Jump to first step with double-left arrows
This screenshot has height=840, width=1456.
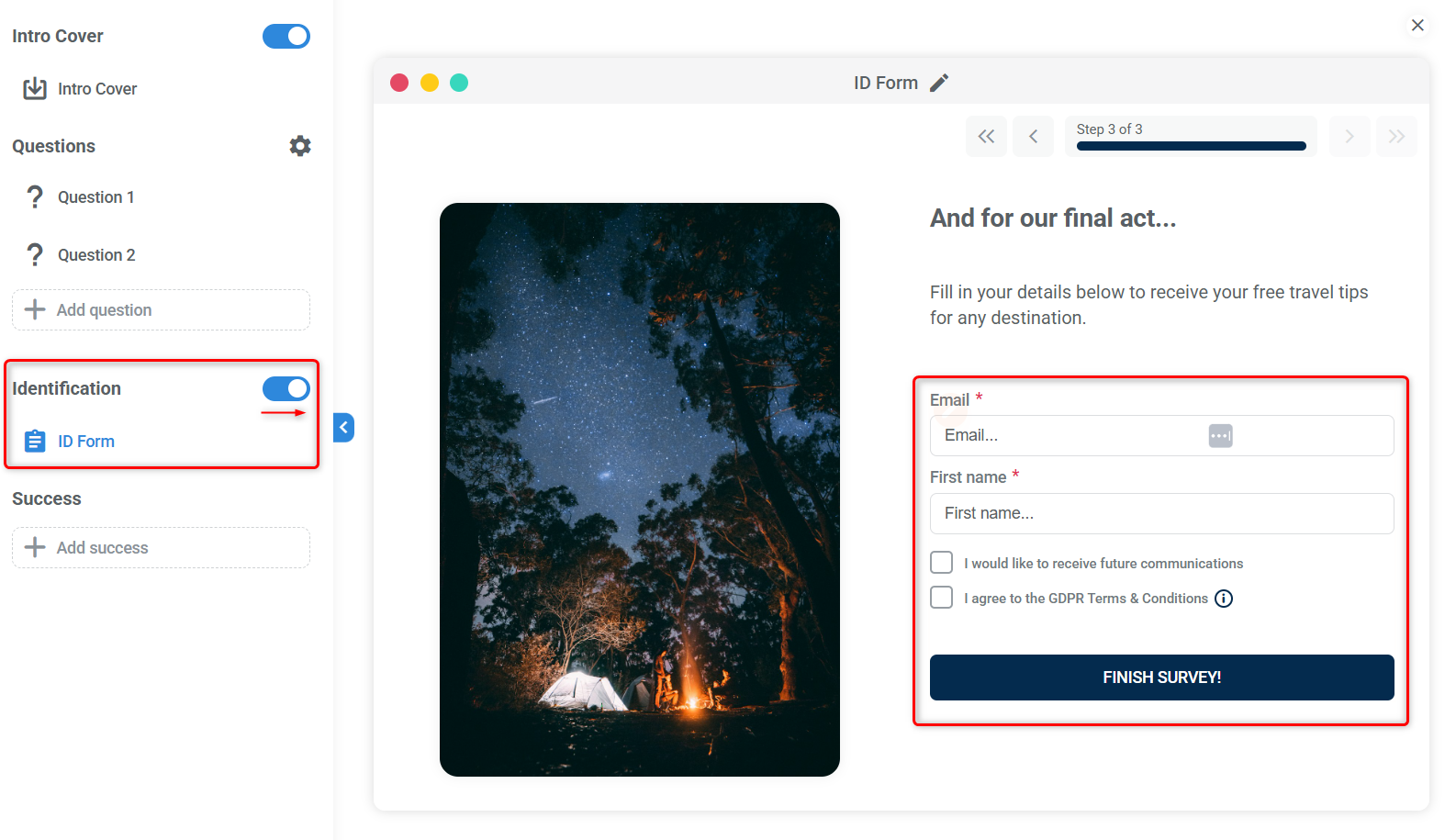coord(986,137)
